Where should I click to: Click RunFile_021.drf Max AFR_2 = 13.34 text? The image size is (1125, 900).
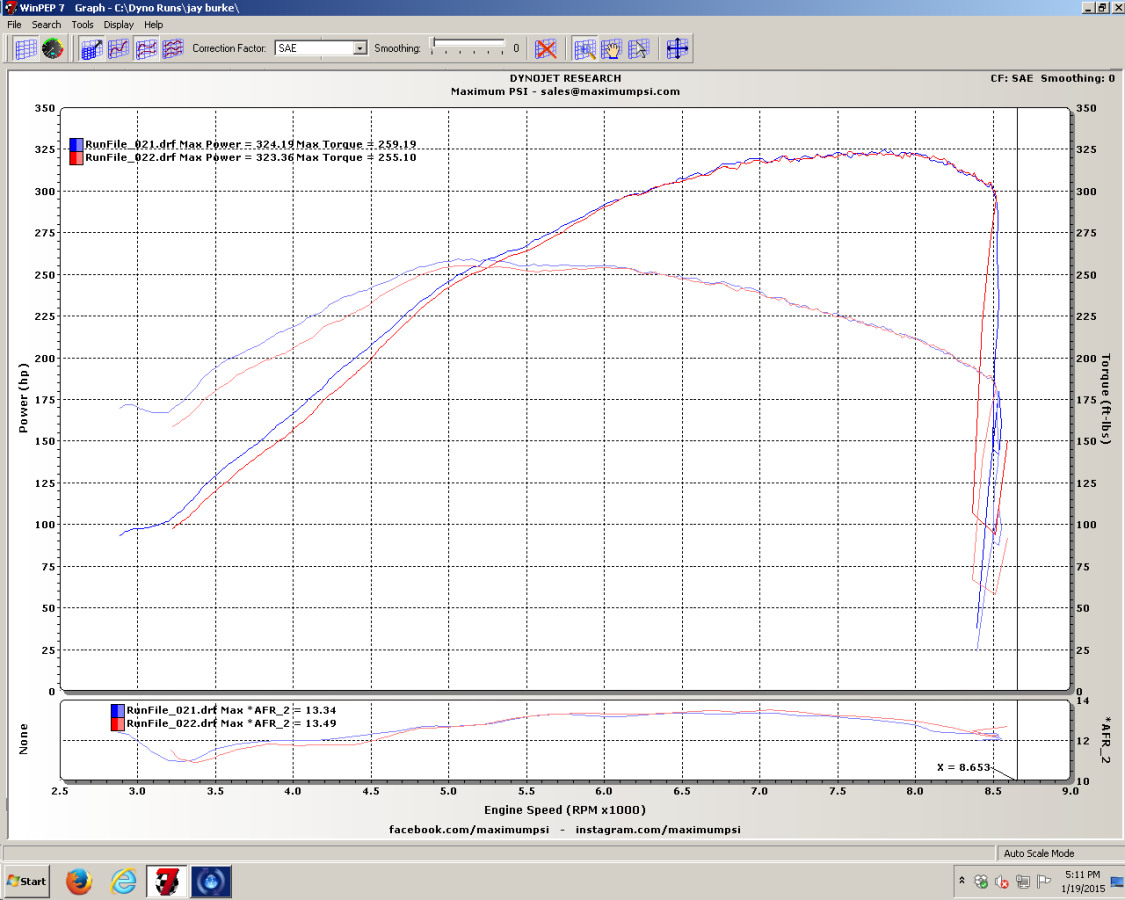click(231, 711)
